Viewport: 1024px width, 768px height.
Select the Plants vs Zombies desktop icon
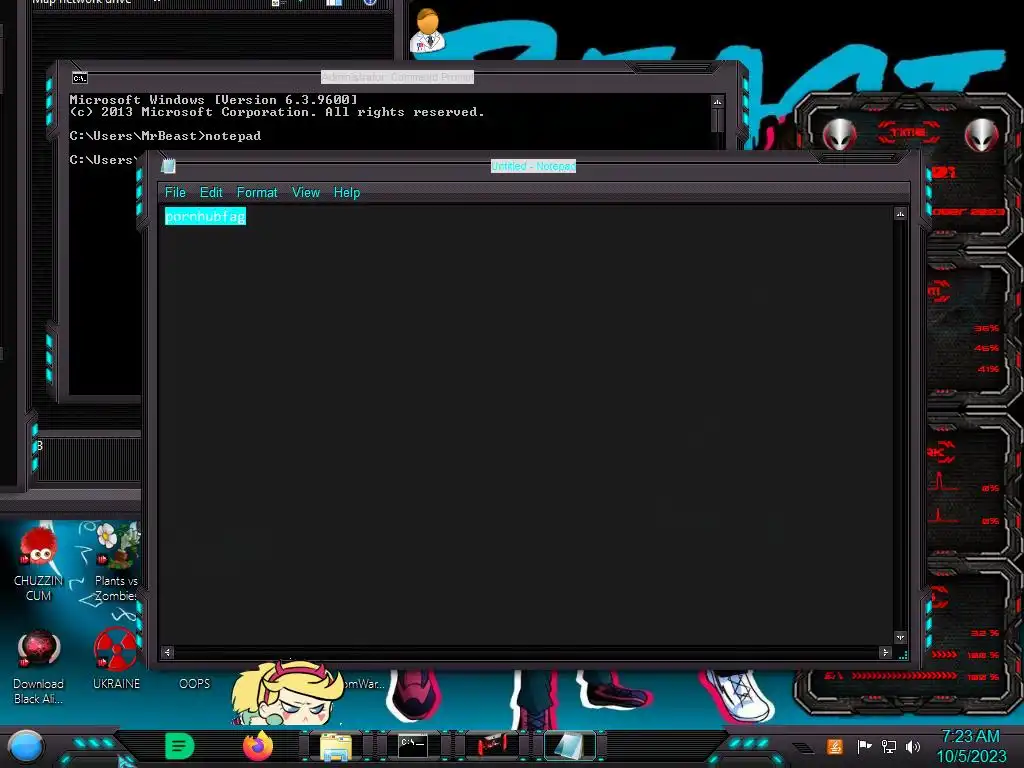[x=116, y=562]
